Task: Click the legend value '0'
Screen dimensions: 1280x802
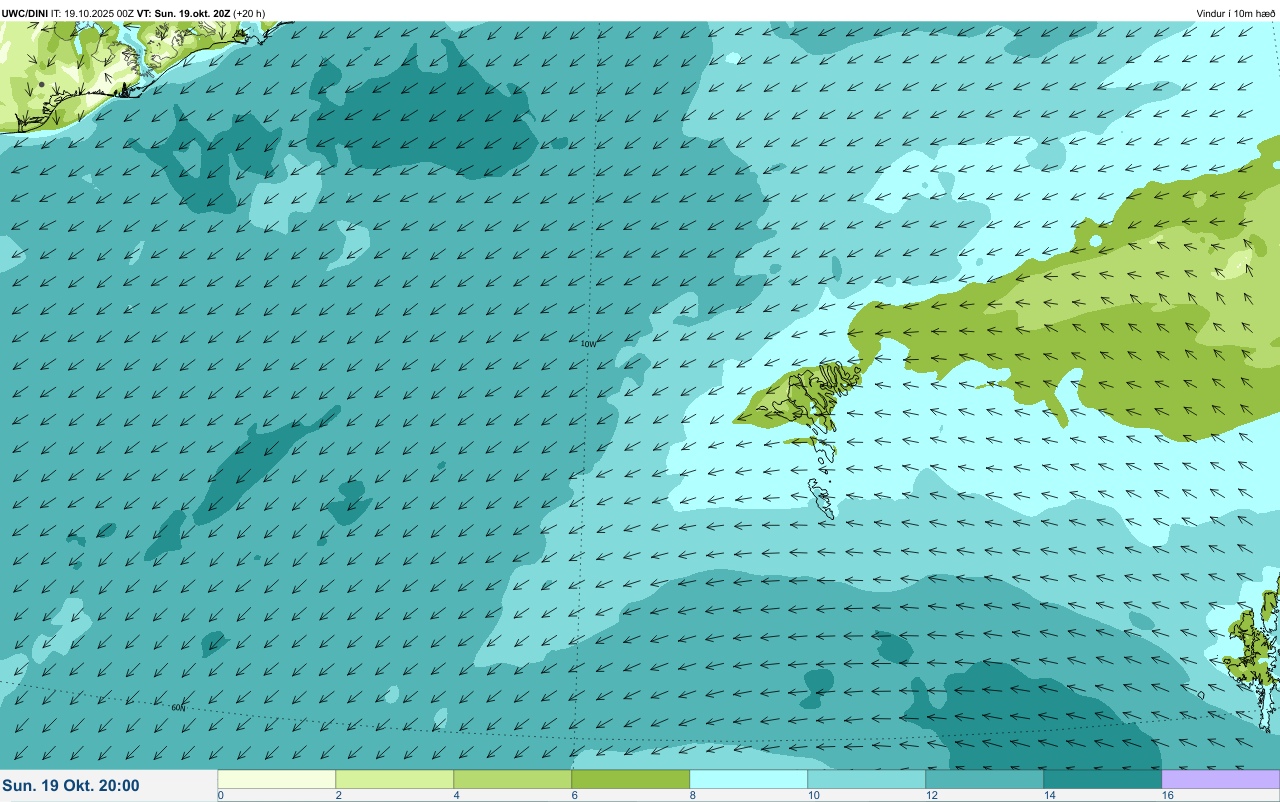Action: [220, 795]
